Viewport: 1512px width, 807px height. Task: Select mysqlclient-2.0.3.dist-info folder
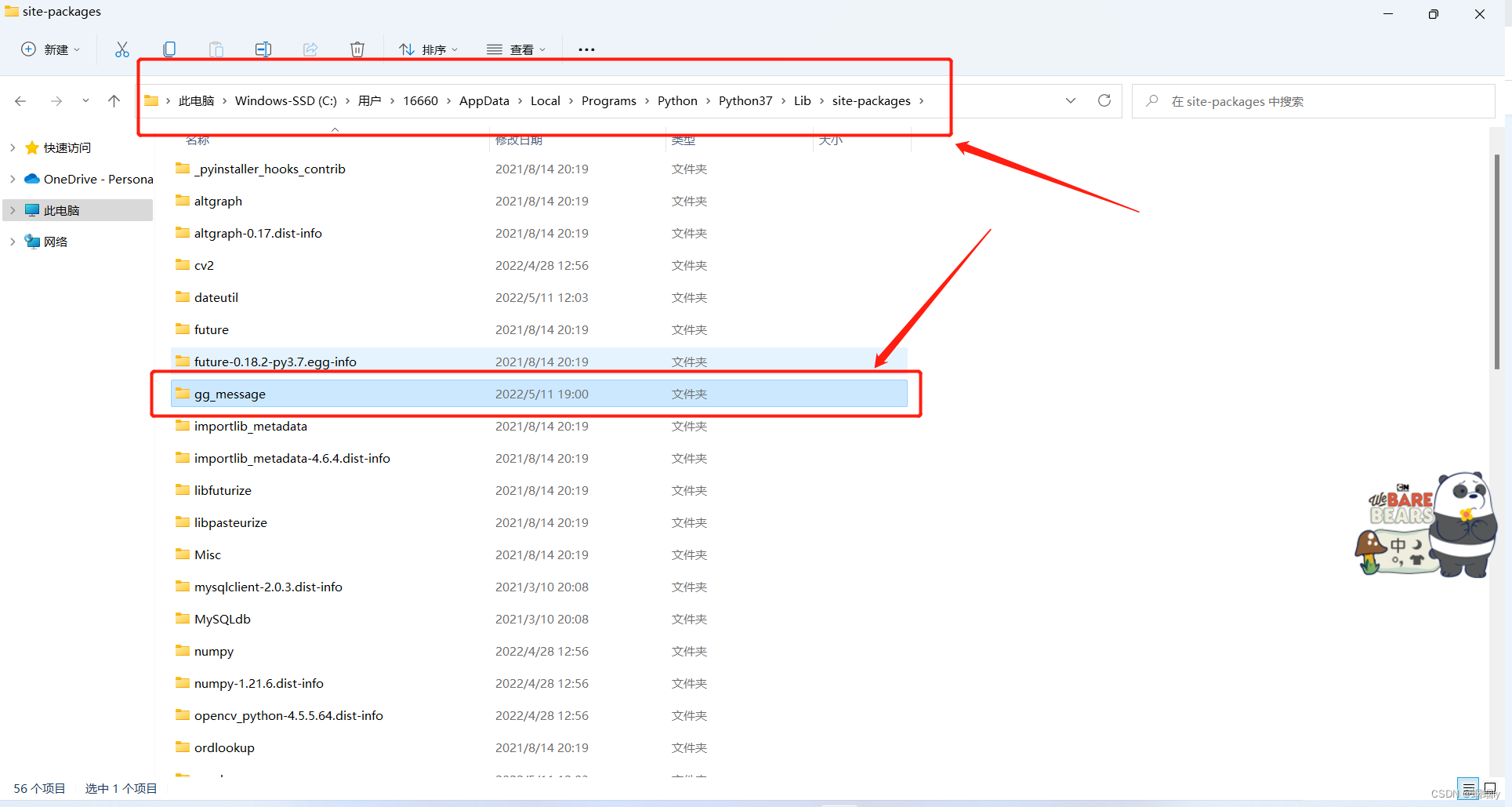(x=538, y=587)
